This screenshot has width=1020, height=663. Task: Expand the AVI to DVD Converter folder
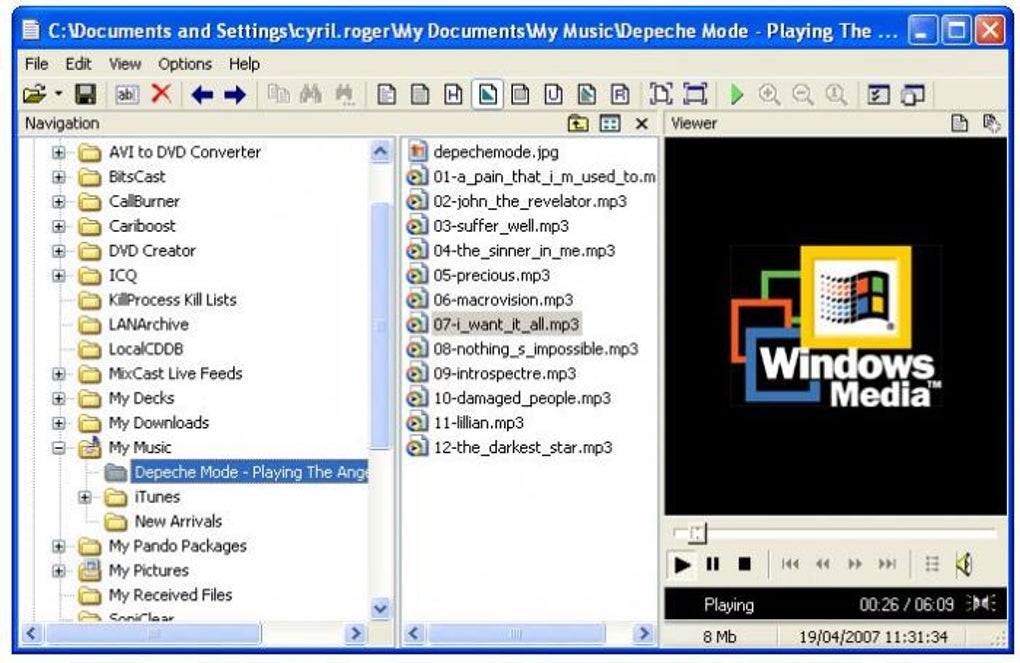click(59, 152)
